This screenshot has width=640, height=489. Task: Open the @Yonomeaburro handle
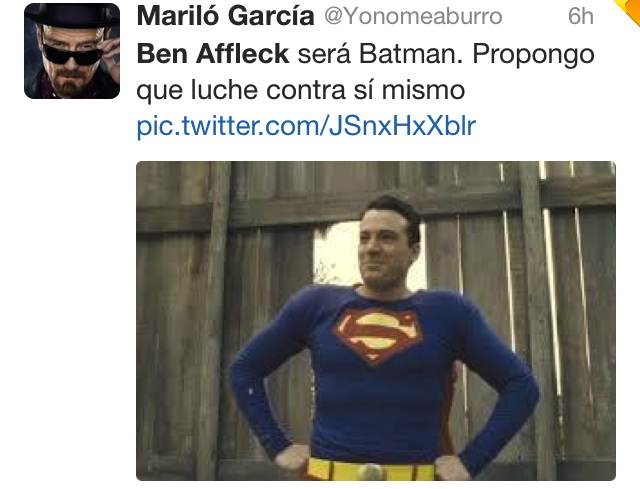413,16
